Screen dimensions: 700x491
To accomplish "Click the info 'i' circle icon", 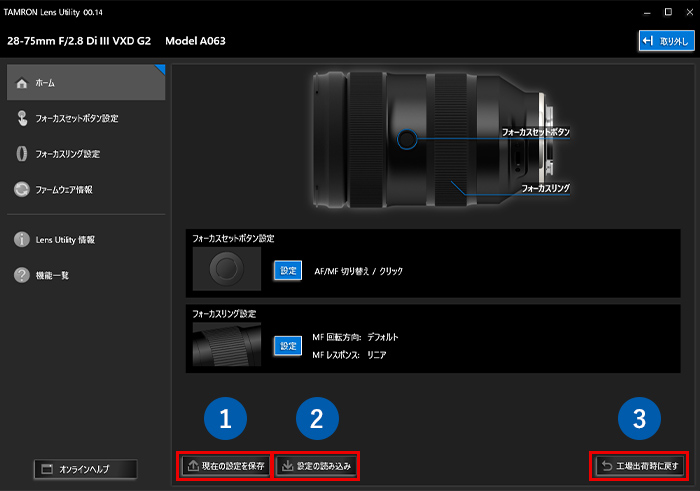I will (21, 239).
